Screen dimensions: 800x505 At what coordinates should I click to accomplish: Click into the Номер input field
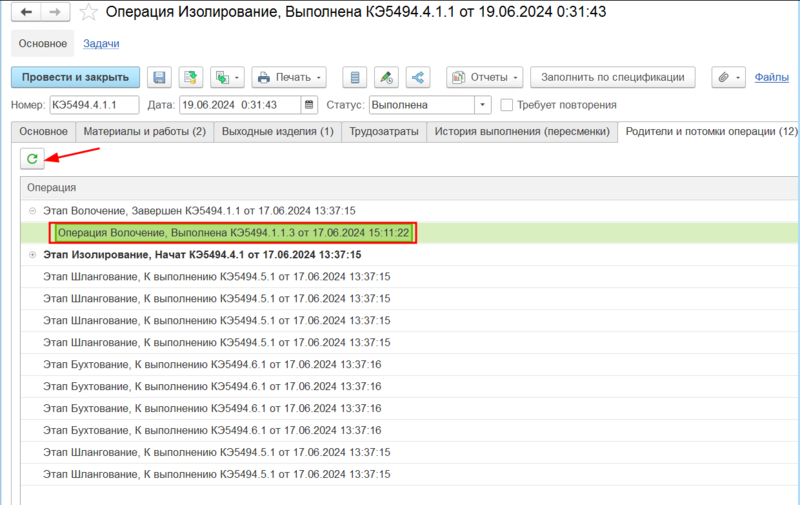(94, 105)
